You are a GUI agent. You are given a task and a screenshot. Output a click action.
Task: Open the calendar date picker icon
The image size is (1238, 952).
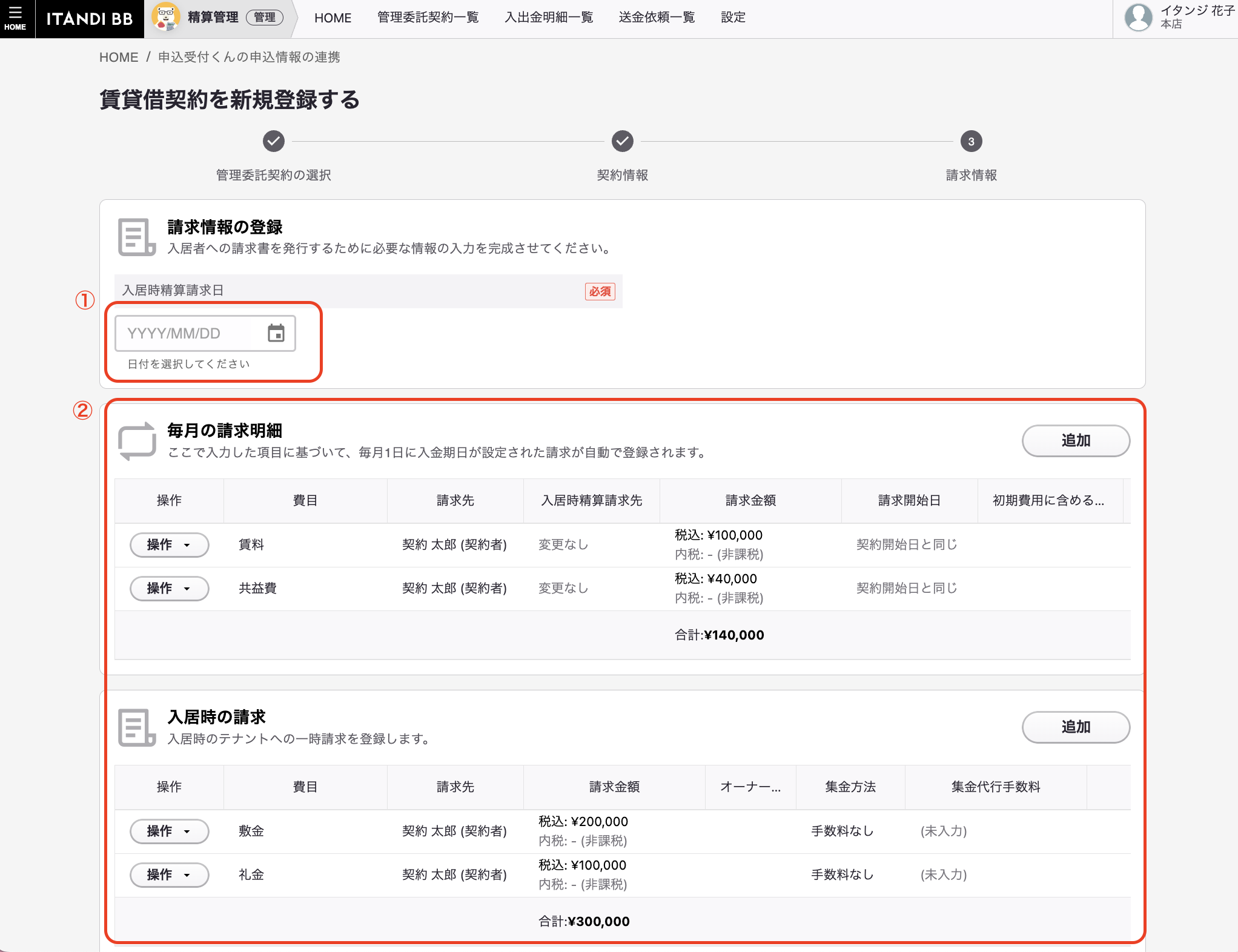pyautogui.click(x=276, y=333)
